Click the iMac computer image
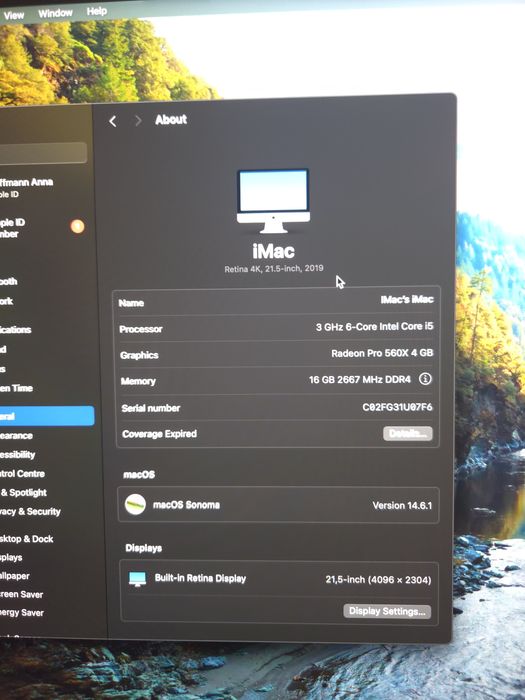This screenshot has height=700, width=525. [x=273, y=201]
